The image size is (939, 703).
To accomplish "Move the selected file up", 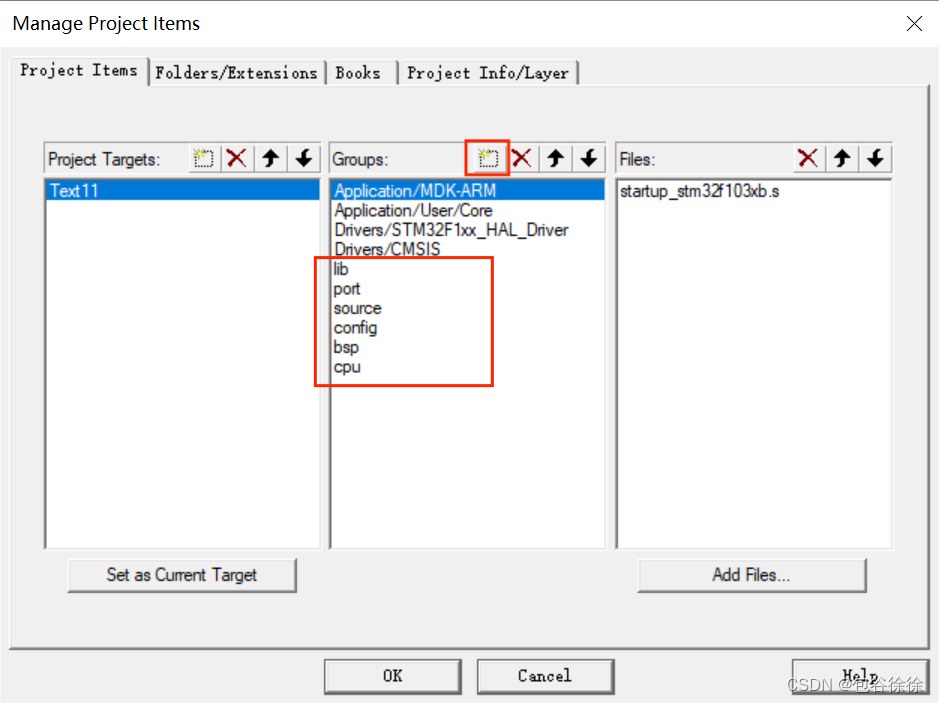I will [842, 159].
